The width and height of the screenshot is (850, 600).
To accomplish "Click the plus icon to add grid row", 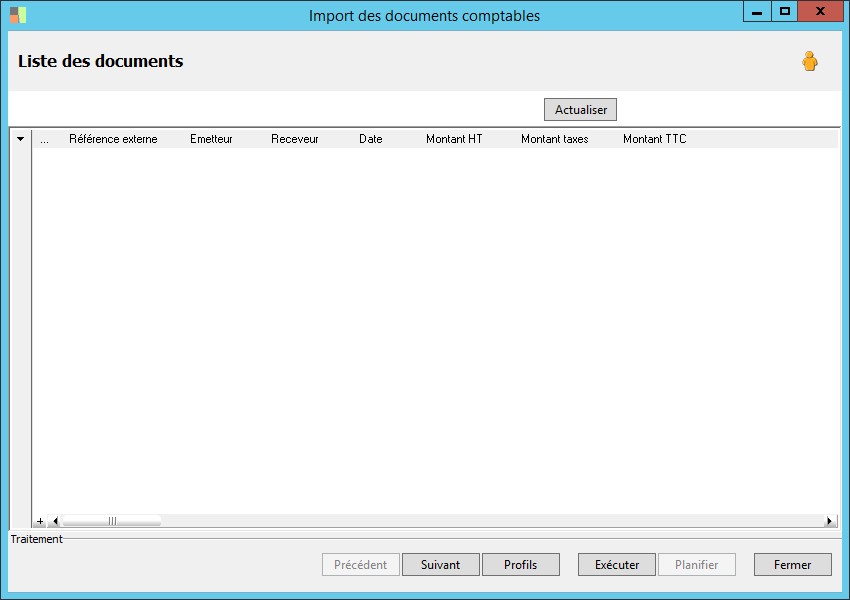I will 40,521.
